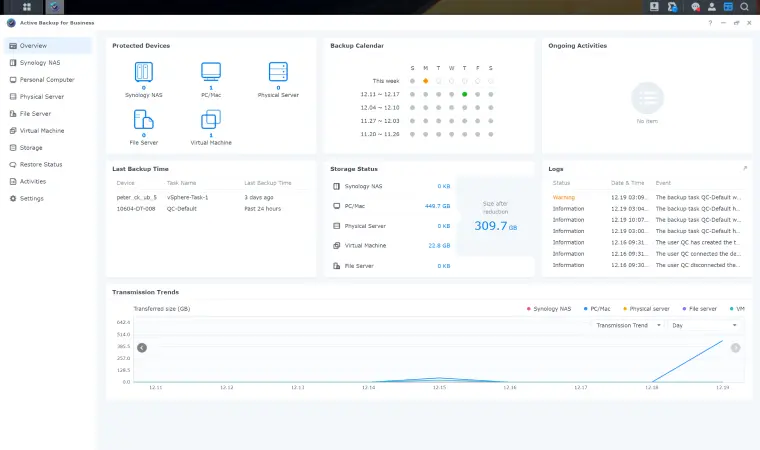
Task: Open Personal Computer in the sidebar
Action: coord(48,80)
